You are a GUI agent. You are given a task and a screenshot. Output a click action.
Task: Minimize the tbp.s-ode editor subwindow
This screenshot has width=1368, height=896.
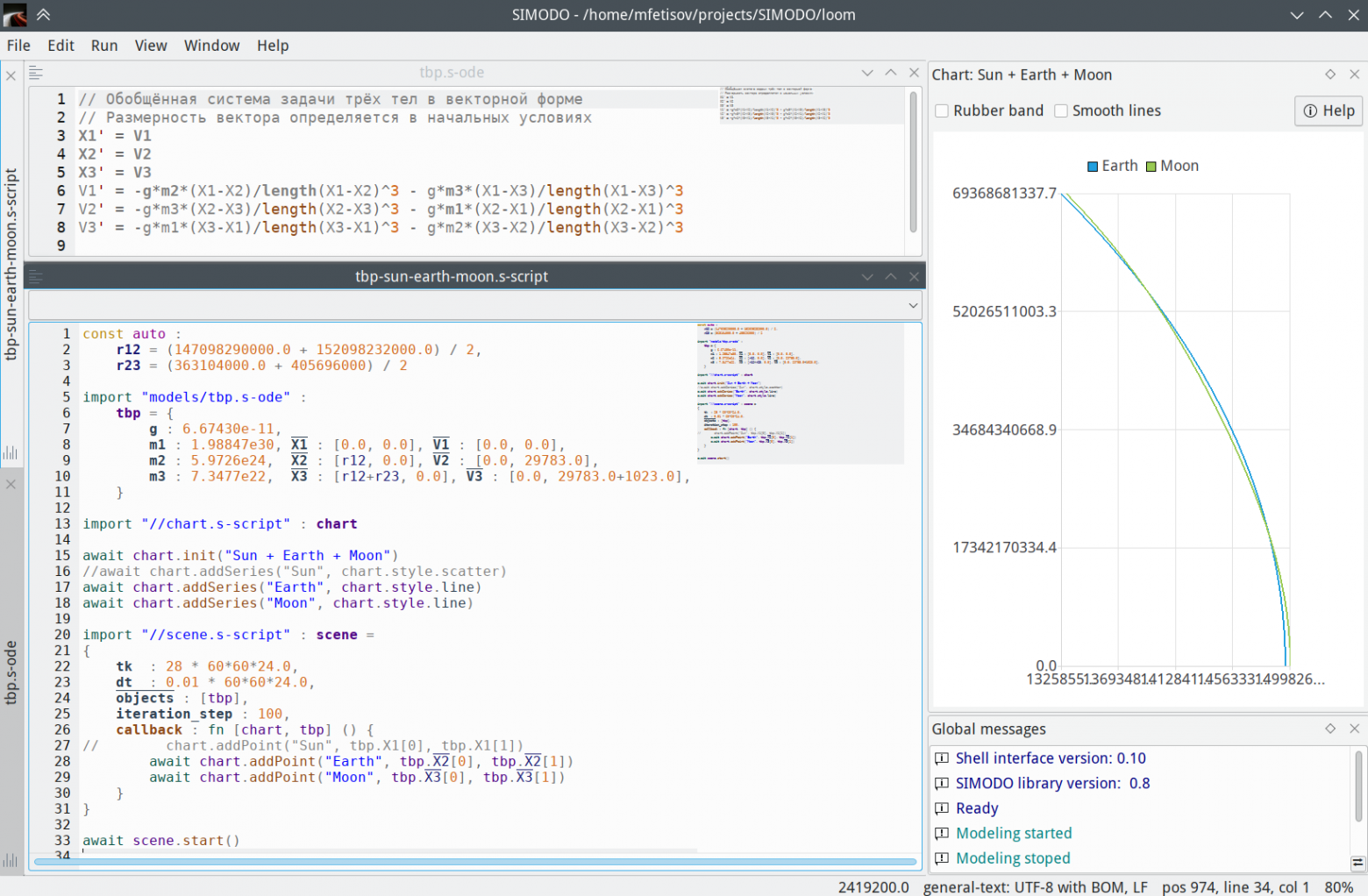867,73
